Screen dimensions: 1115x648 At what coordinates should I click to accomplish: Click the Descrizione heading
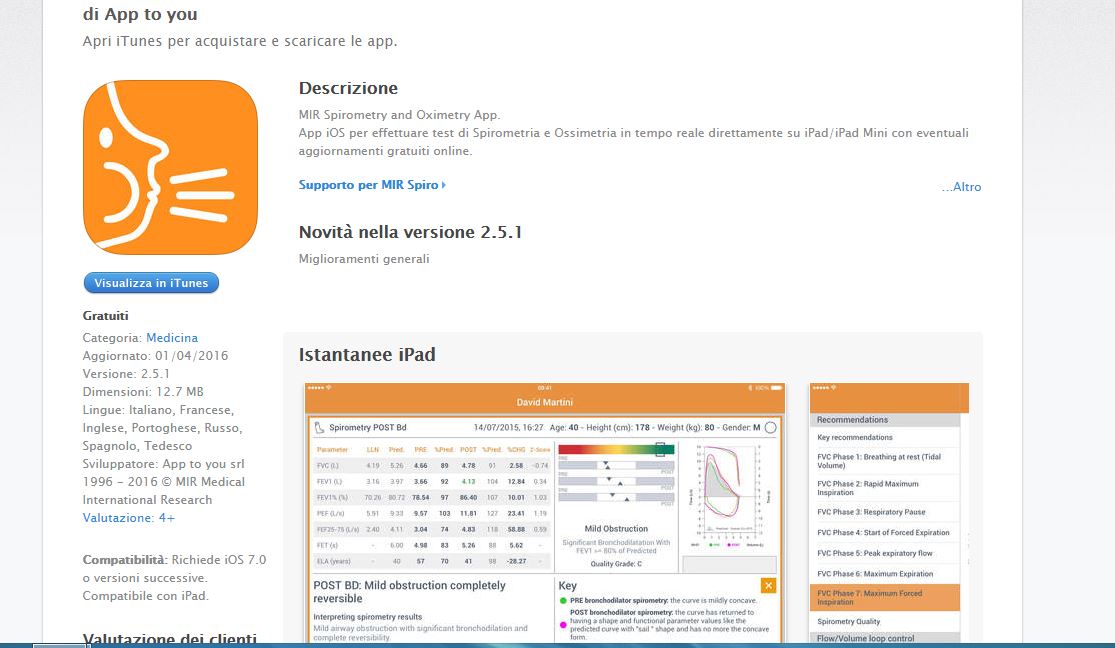(348, 88)
